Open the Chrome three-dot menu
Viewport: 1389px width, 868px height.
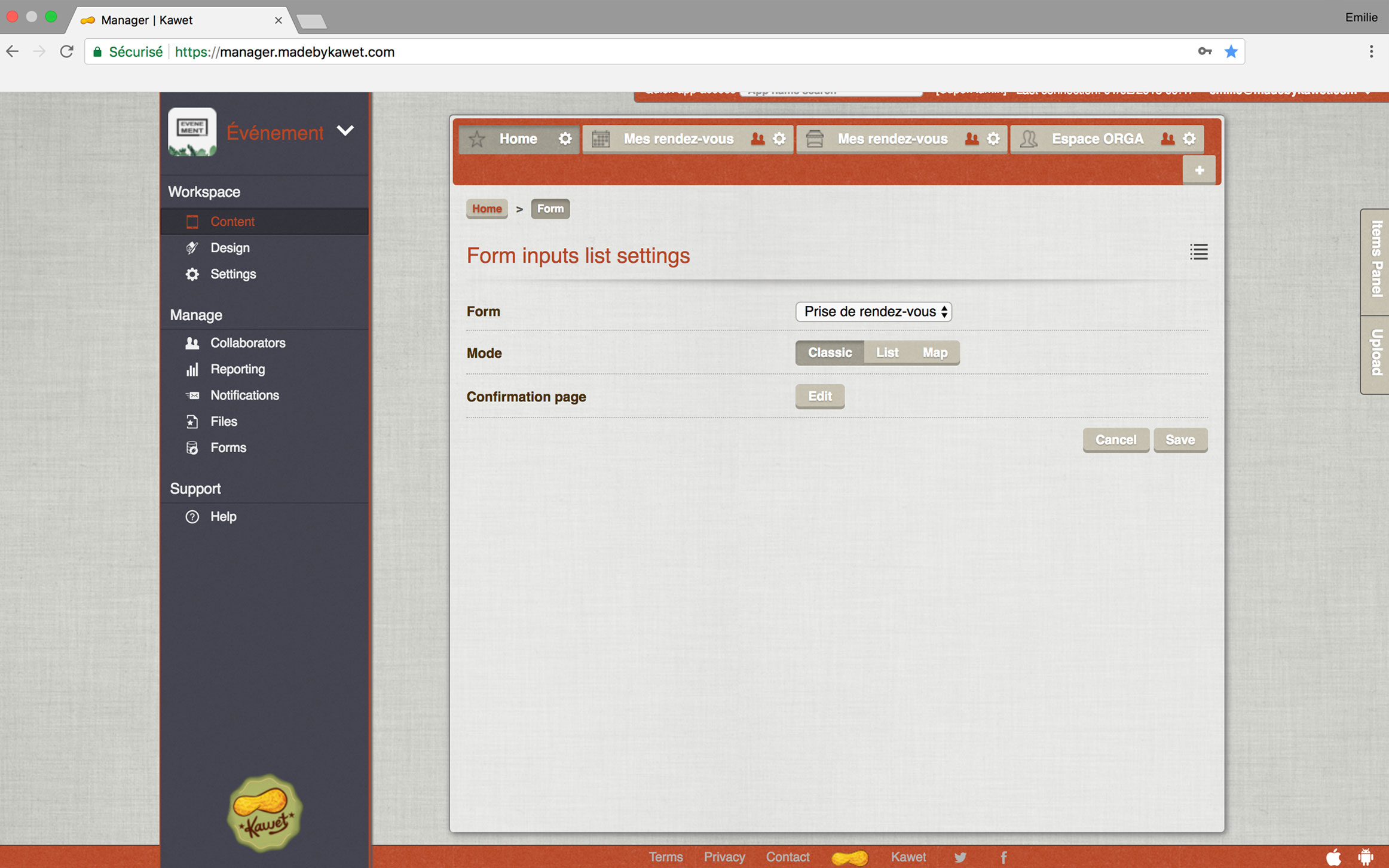[1371, 52]
